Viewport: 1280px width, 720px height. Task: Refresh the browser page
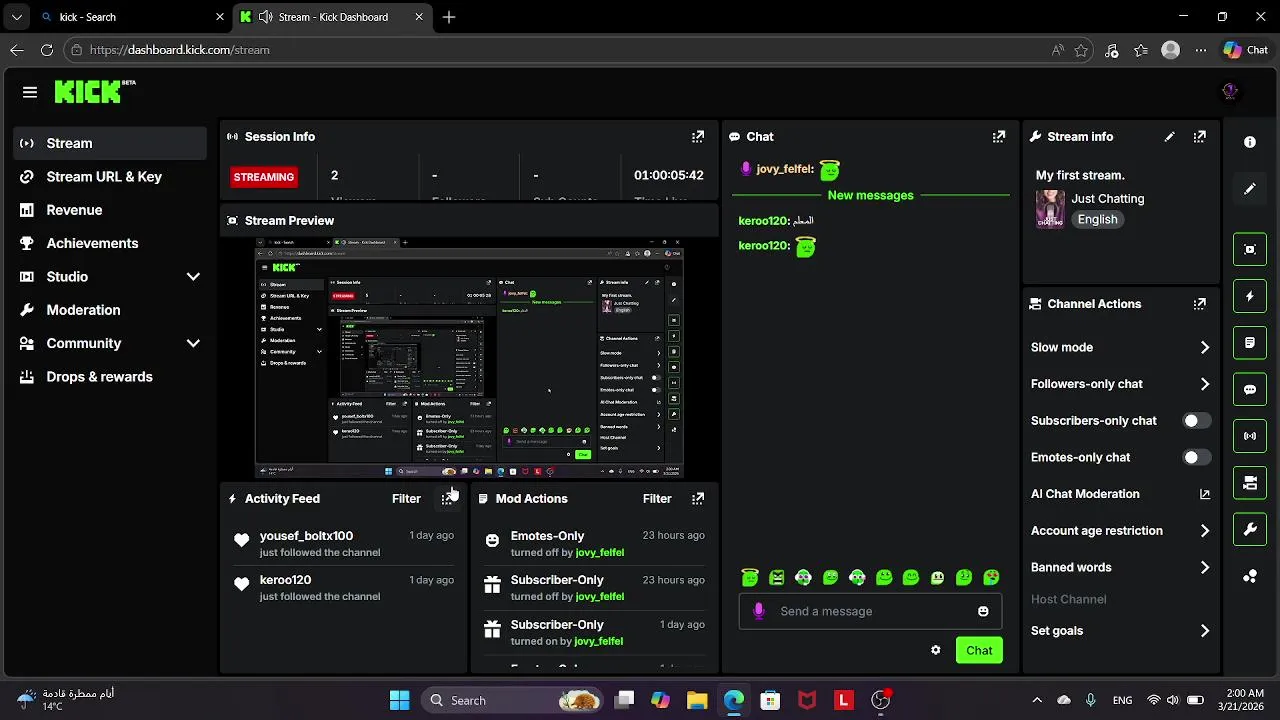pos(47,50)
